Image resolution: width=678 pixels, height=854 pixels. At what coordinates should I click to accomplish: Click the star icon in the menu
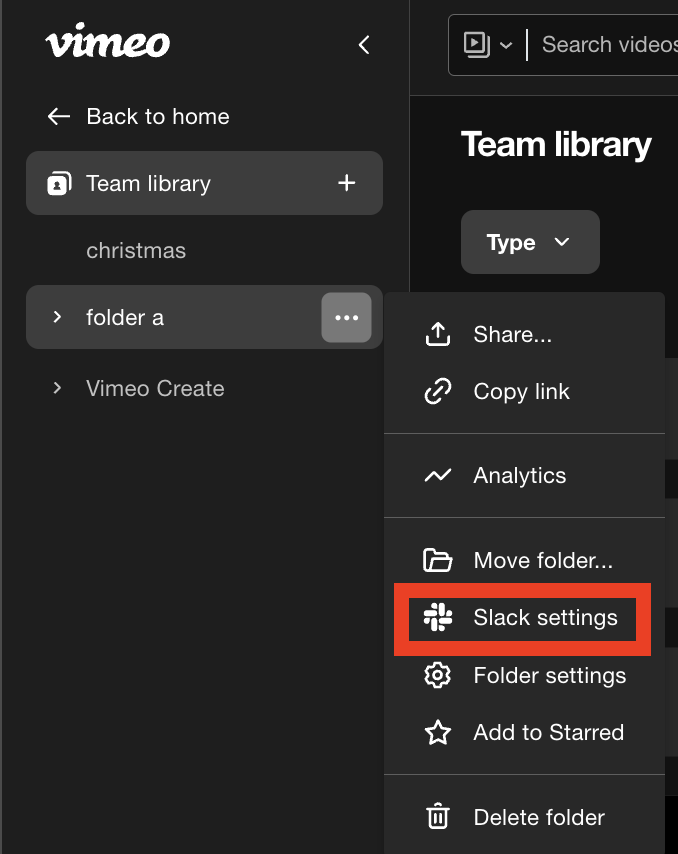438,733
